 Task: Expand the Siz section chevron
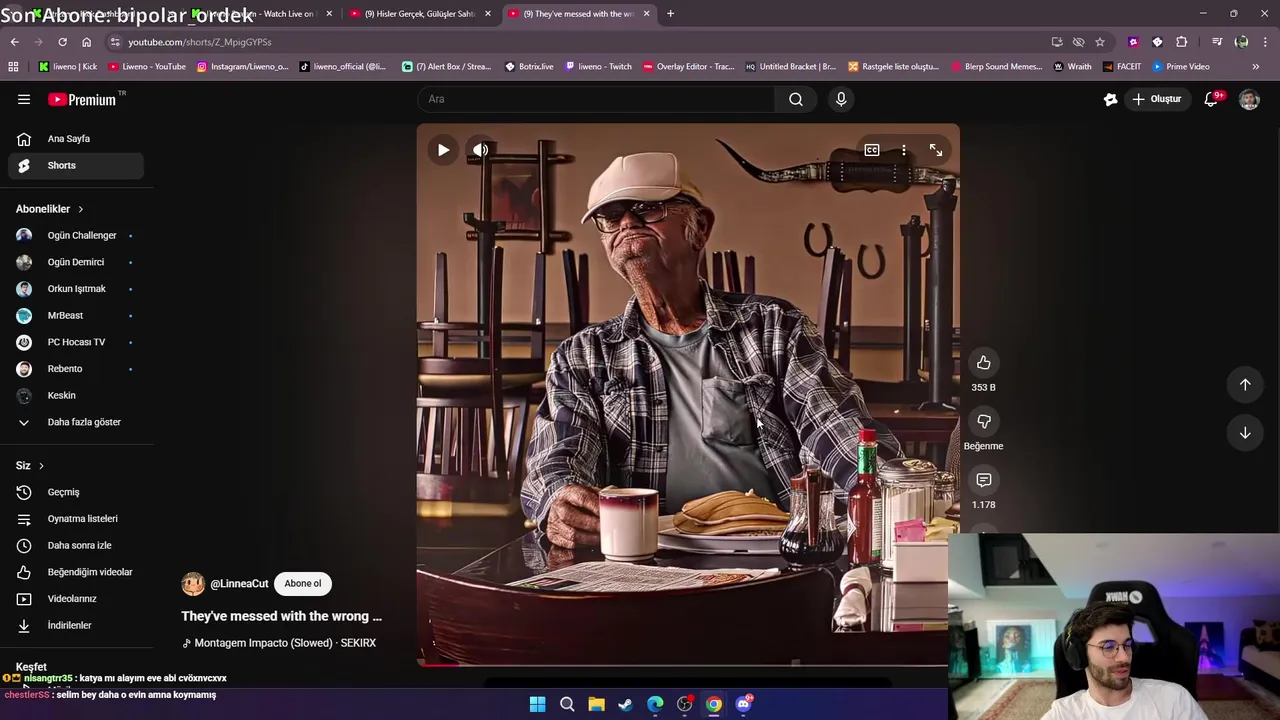[41, 466]
